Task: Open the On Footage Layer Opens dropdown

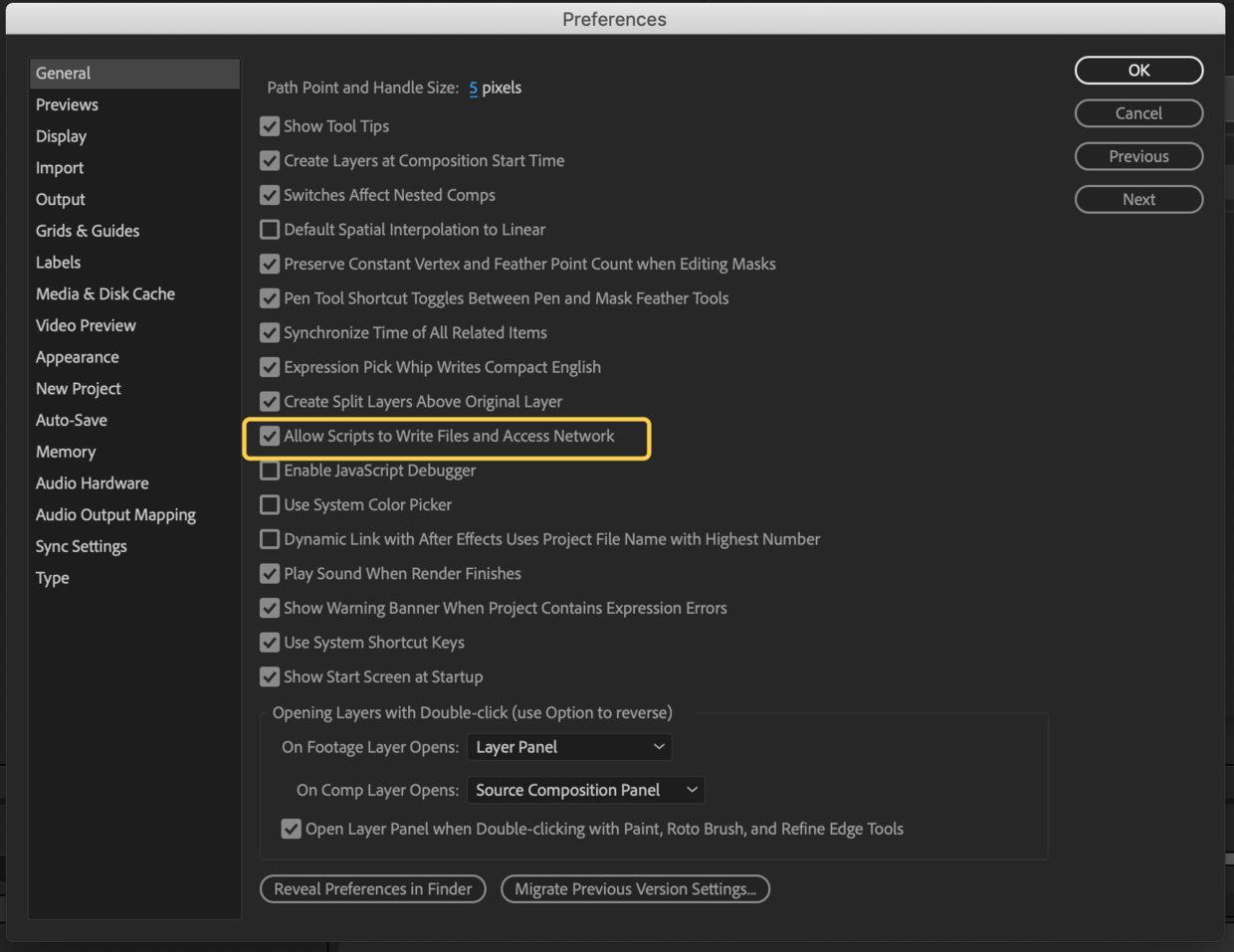Action: click(x=570, y=747)
